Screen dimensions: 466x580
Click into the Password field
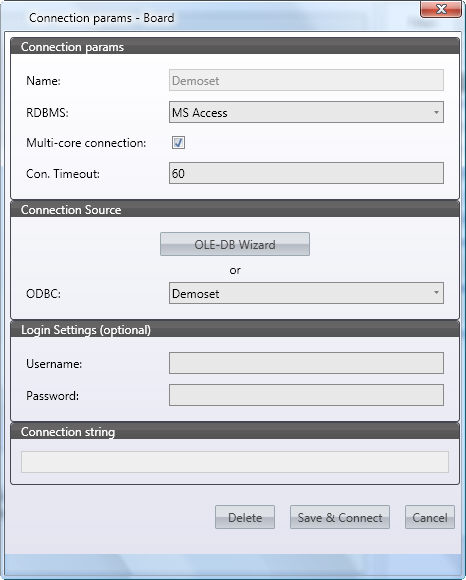pyautogui.click(x=306, y=395)
